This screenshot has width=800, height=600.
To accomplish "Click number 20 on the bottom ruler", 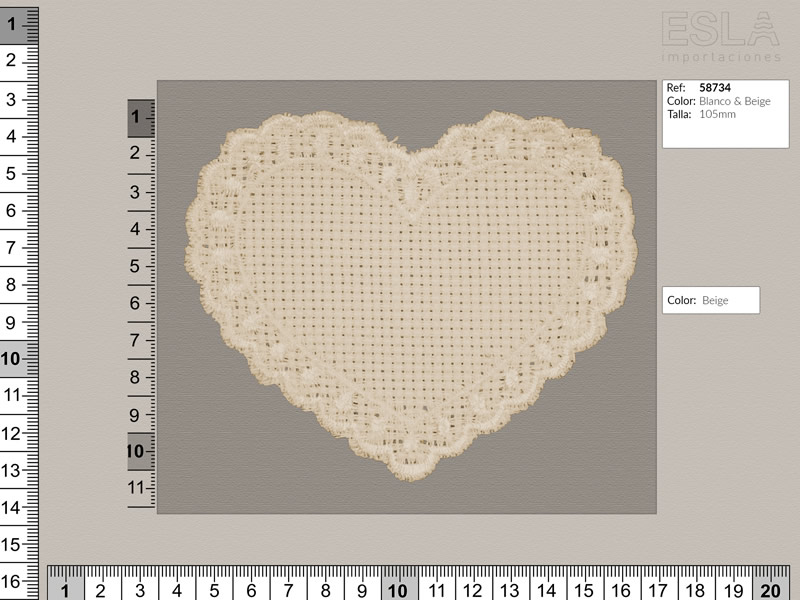I will pyautogui.click(x=770, y=591).
